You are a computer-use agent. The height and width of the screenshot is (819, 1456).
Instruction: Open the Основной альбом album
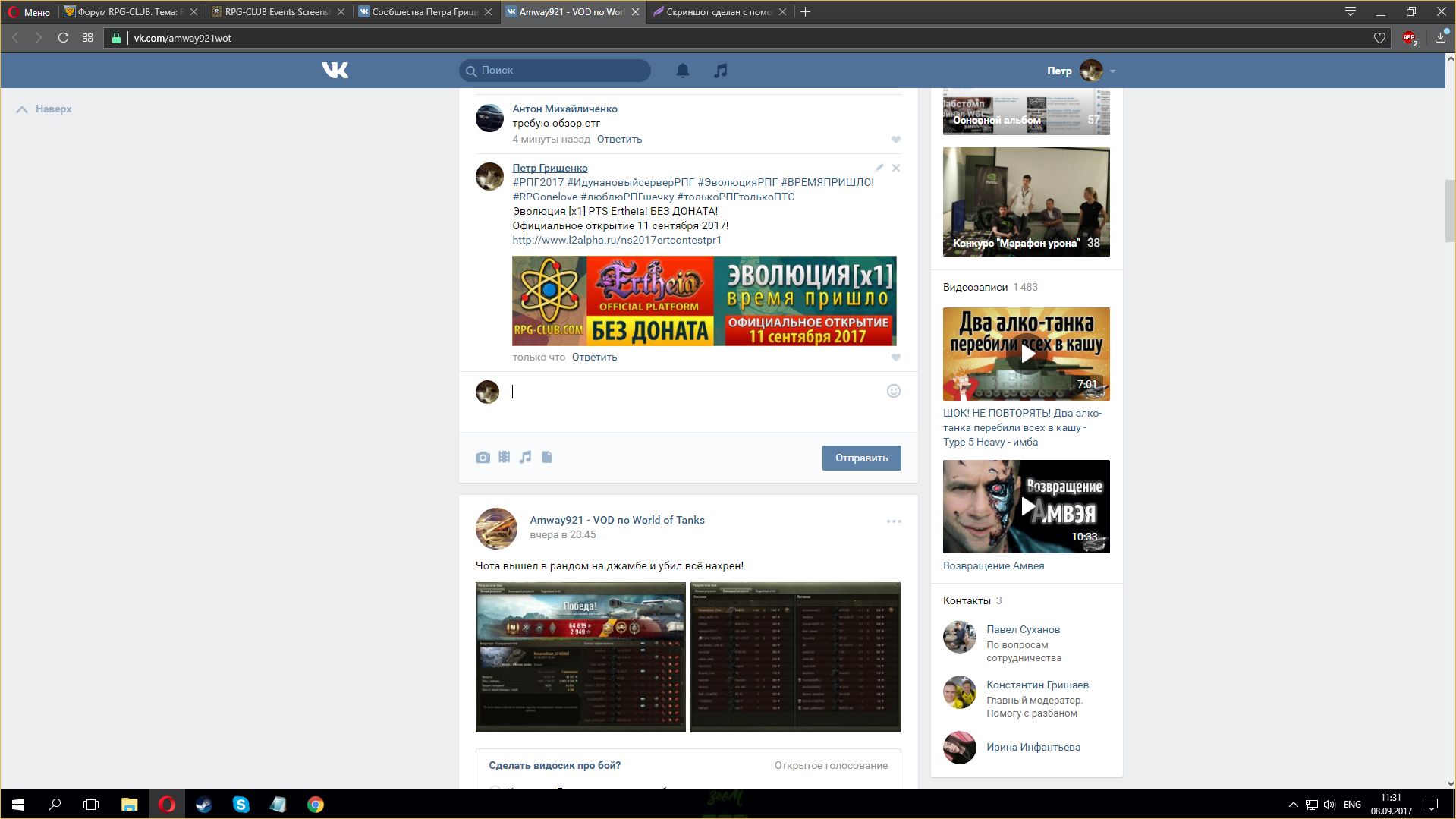(x=1026, y=112)
